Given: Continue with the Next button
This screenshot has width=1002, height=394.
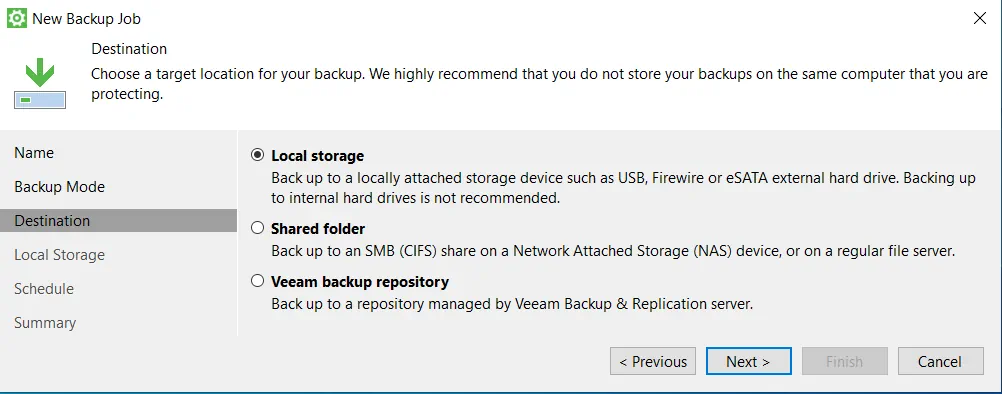Looking at the screenshot, I should 749,361.
